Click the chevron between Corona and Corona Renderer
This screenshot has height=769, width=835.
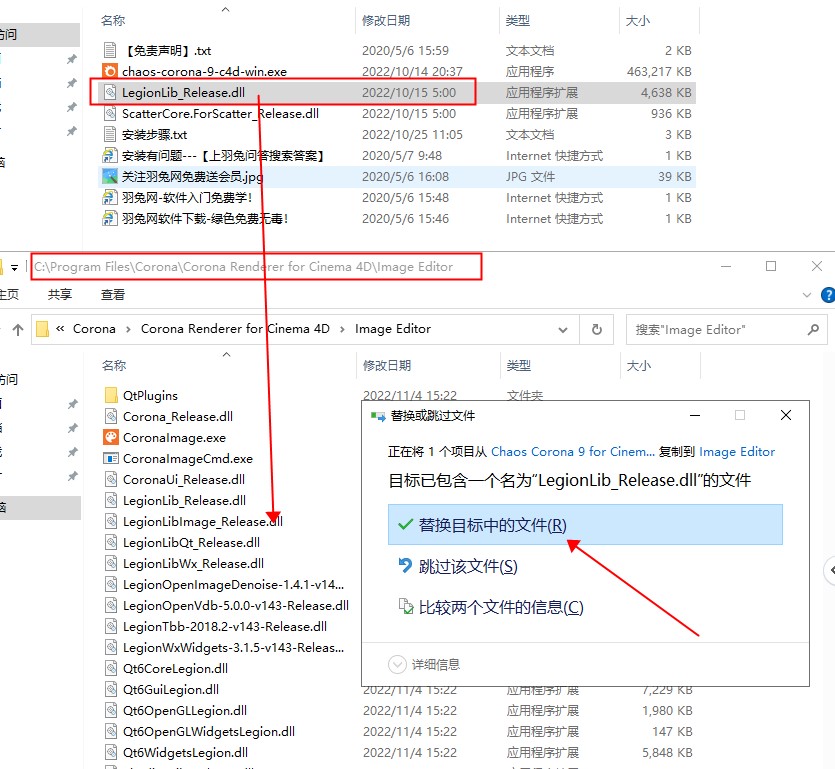coord(128,330)
